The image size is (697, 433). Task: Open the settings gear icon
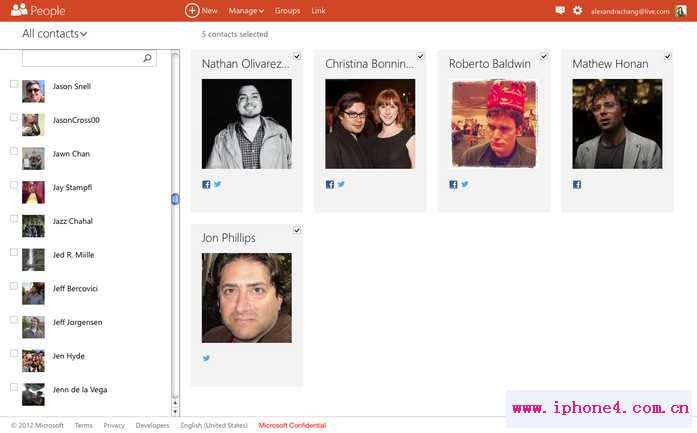pyautogui.click(x=577, y=10)
